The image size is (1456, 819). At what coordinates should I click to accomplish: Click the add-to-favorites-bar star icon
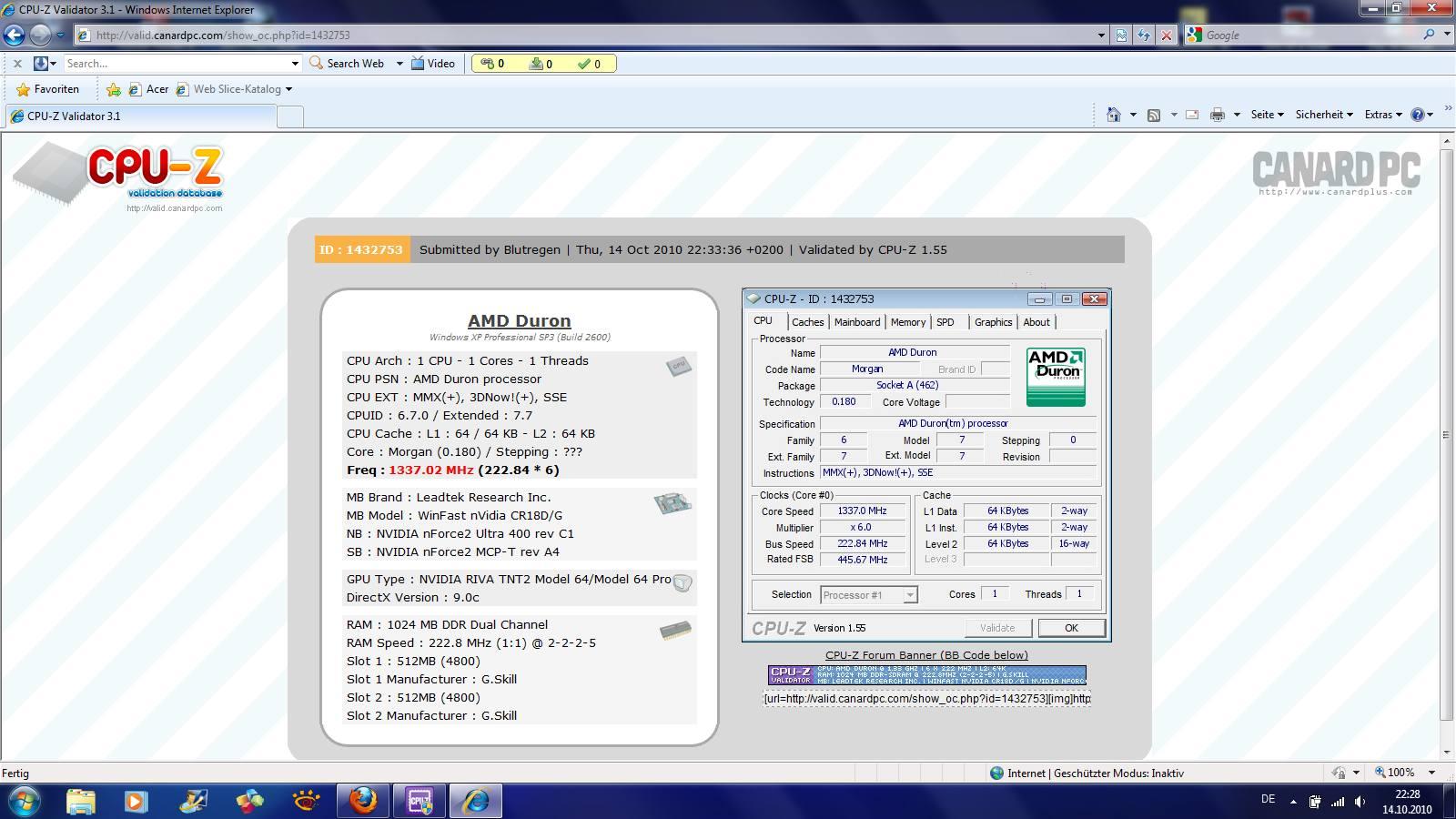pyautogui.click(x=114, y=89)
